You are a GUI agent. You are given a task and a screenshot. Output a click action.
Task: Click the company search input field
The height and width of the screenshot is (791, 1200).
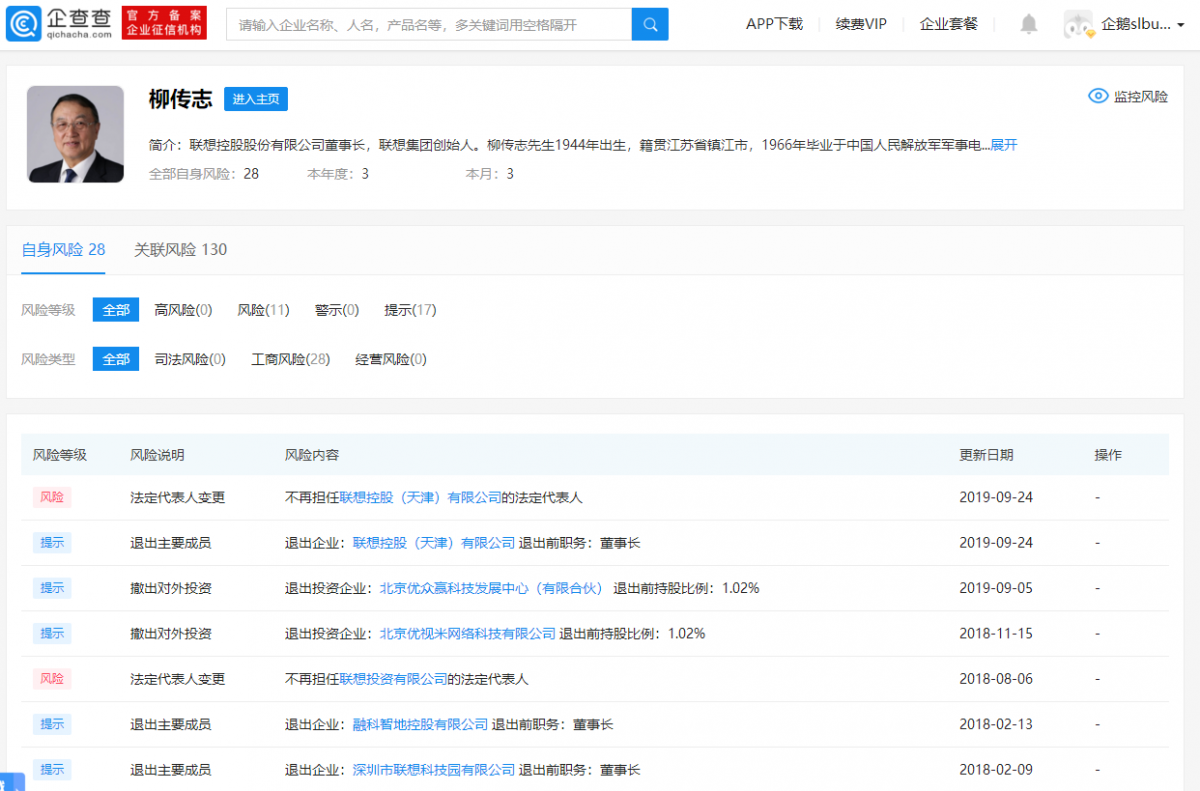(430, 24)
